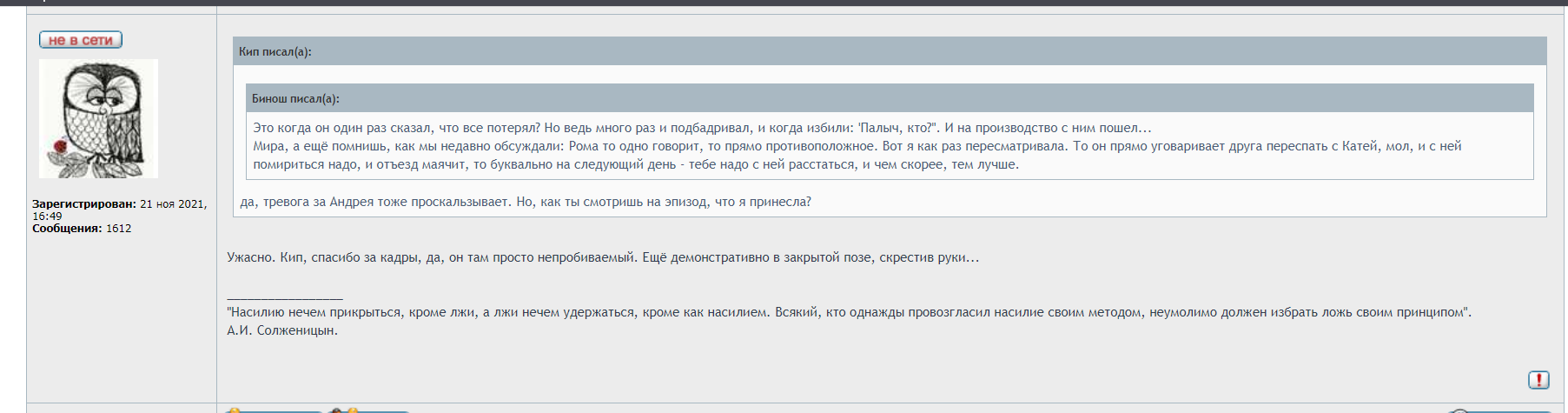Click the "не в сети" offline status badge
Image resolution: width=1568 pixels, height=413 pixels.
click(x=81, y=40)
